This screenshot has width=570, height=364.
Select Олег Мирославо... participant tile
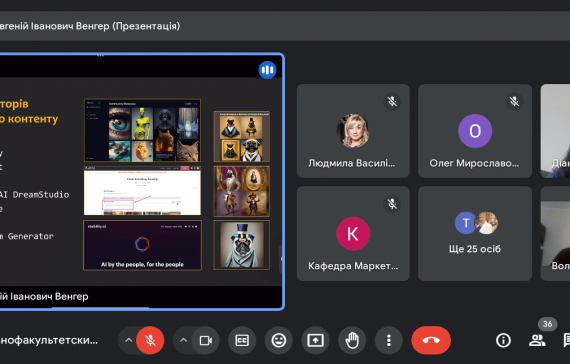475,131
